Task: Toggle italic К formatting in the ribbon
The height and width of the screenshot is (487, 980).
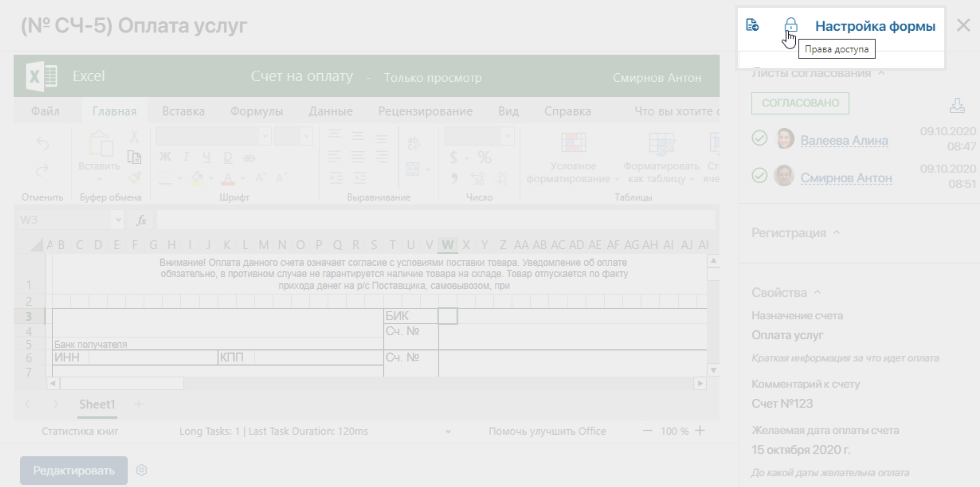Action: point(186,158)
